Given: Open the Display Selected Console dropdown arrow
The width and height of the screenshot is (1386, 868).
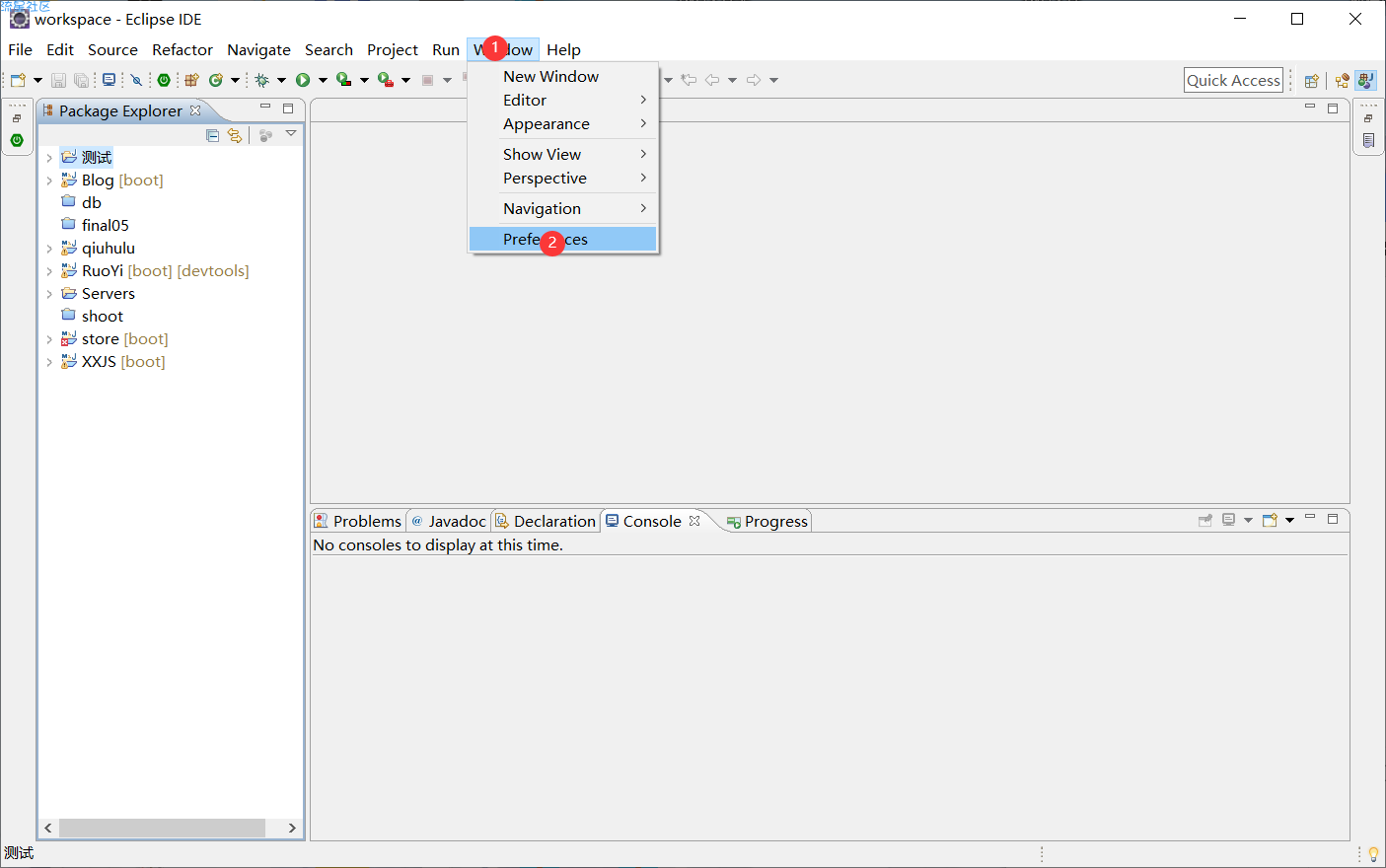Looking at the screenshot, I should 1248,520.
